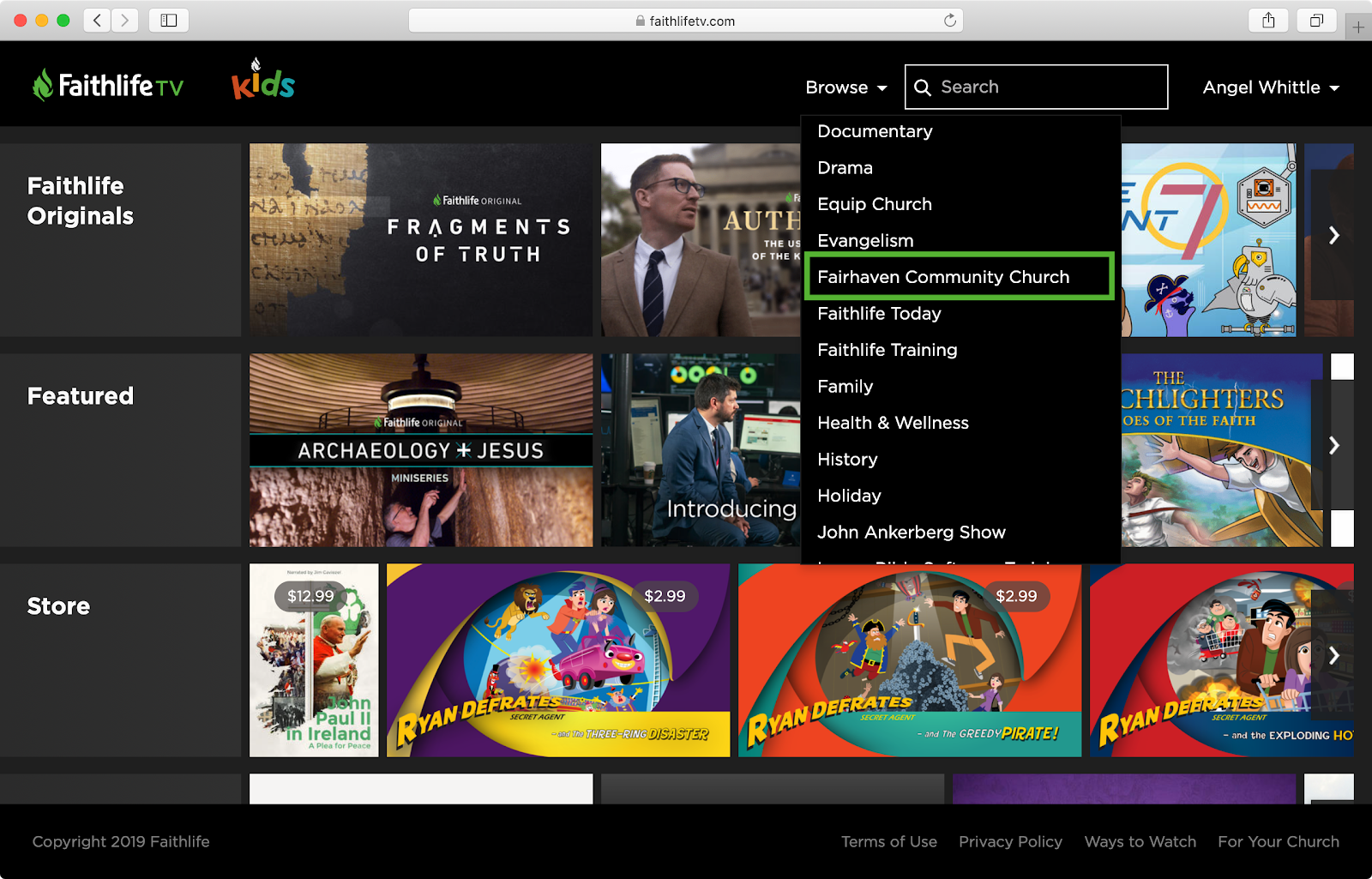Select Family category in the Browse menu
The height and width of the screenshot is (879, 1372).
[x=845, y=387]
